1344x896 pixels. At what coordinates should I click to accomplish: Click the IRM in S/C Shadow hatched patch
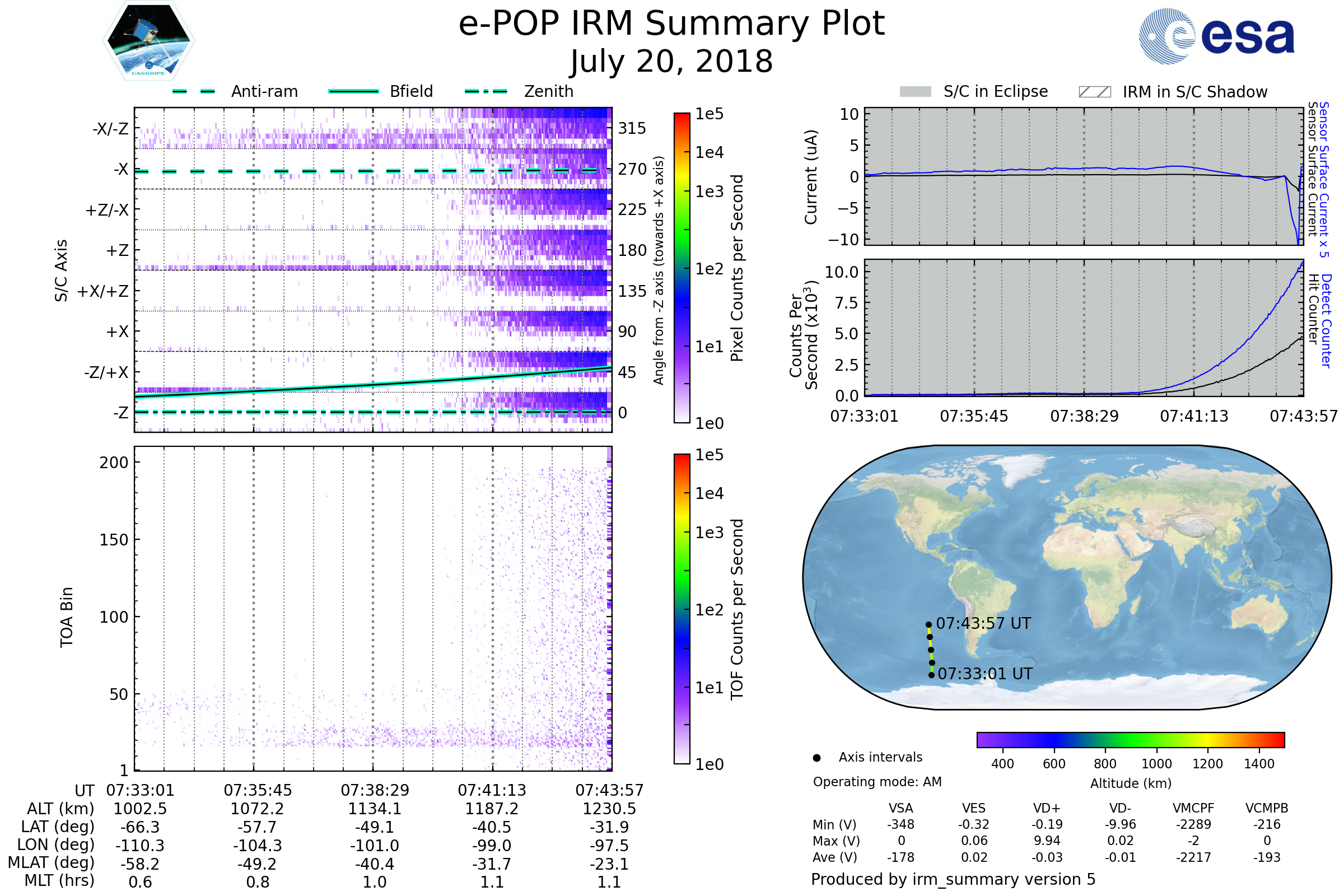pos(1094,92)
